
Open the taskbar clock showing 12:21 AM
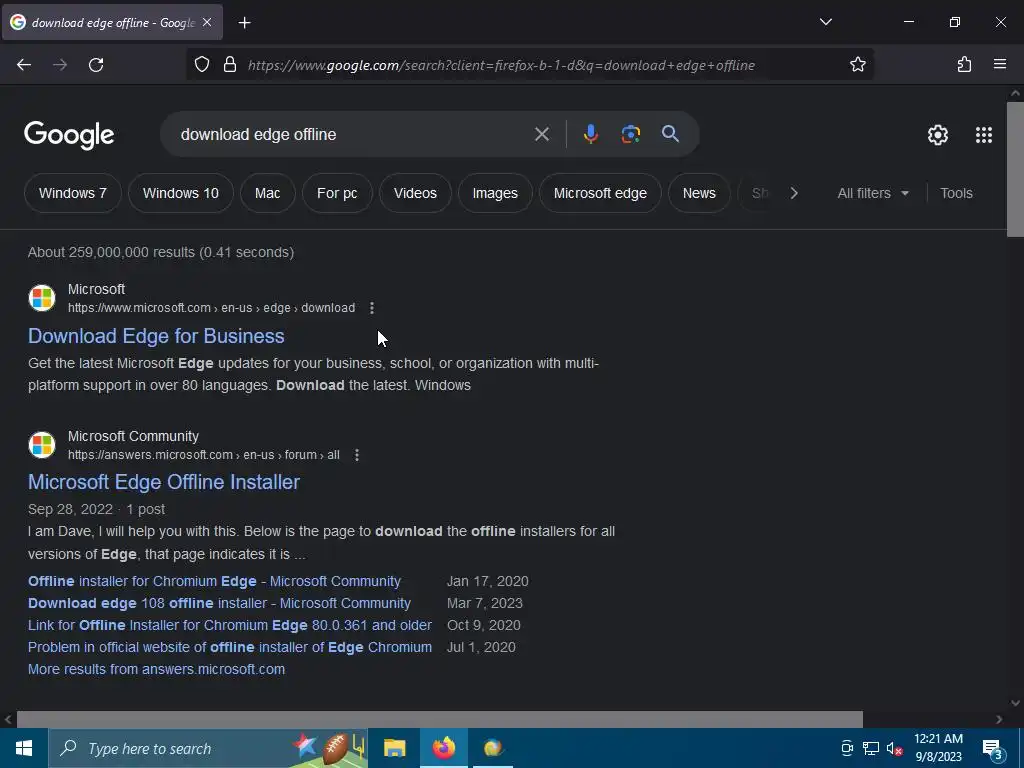938,748
